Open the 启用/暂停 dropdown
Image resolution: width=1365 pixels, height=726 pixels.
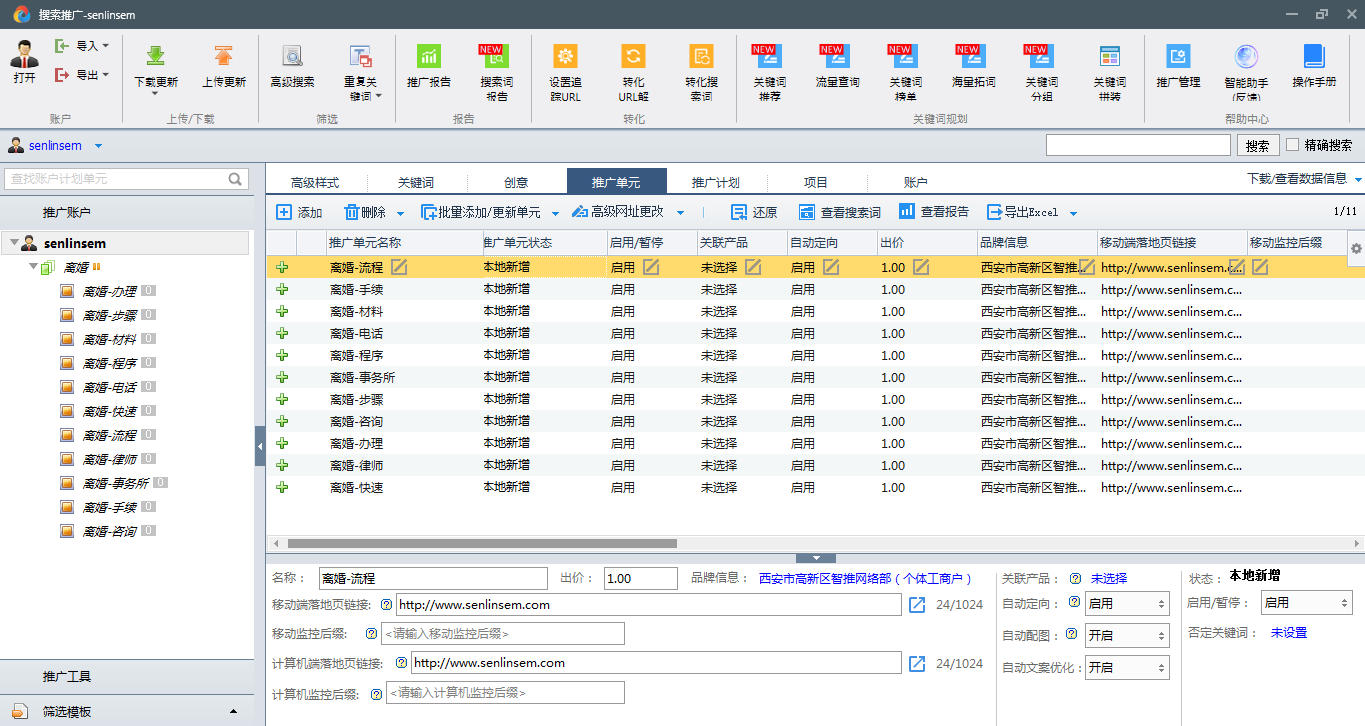point(1306,603)
